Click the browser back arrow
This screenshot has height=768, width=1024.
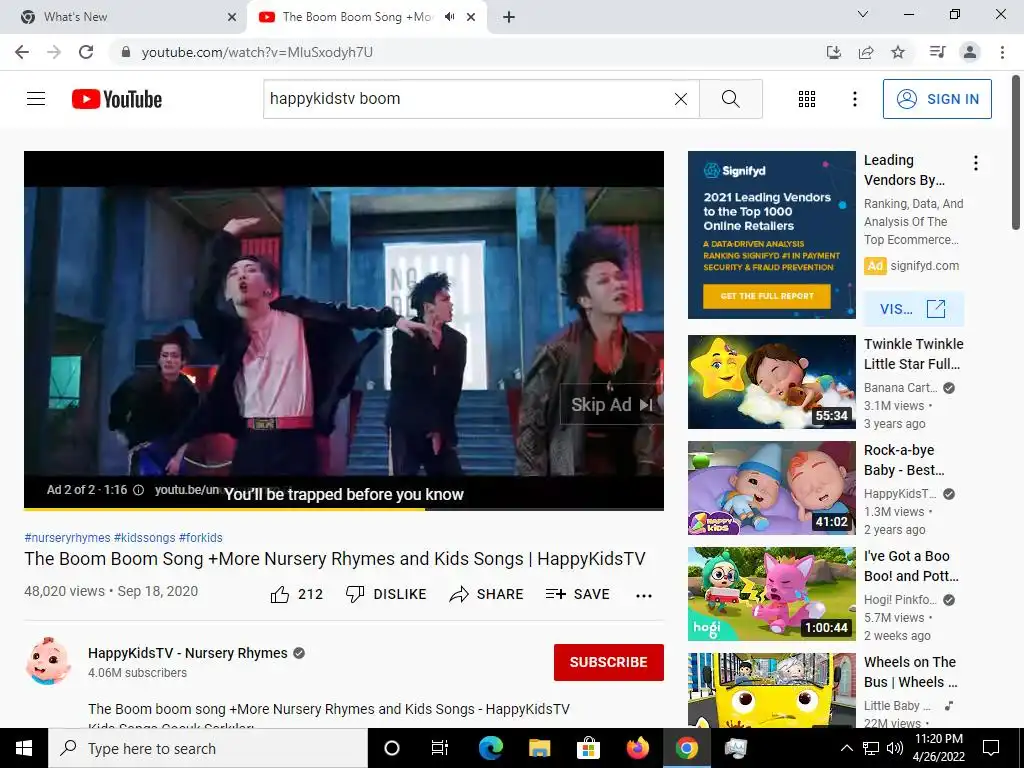tap(22, 52)
